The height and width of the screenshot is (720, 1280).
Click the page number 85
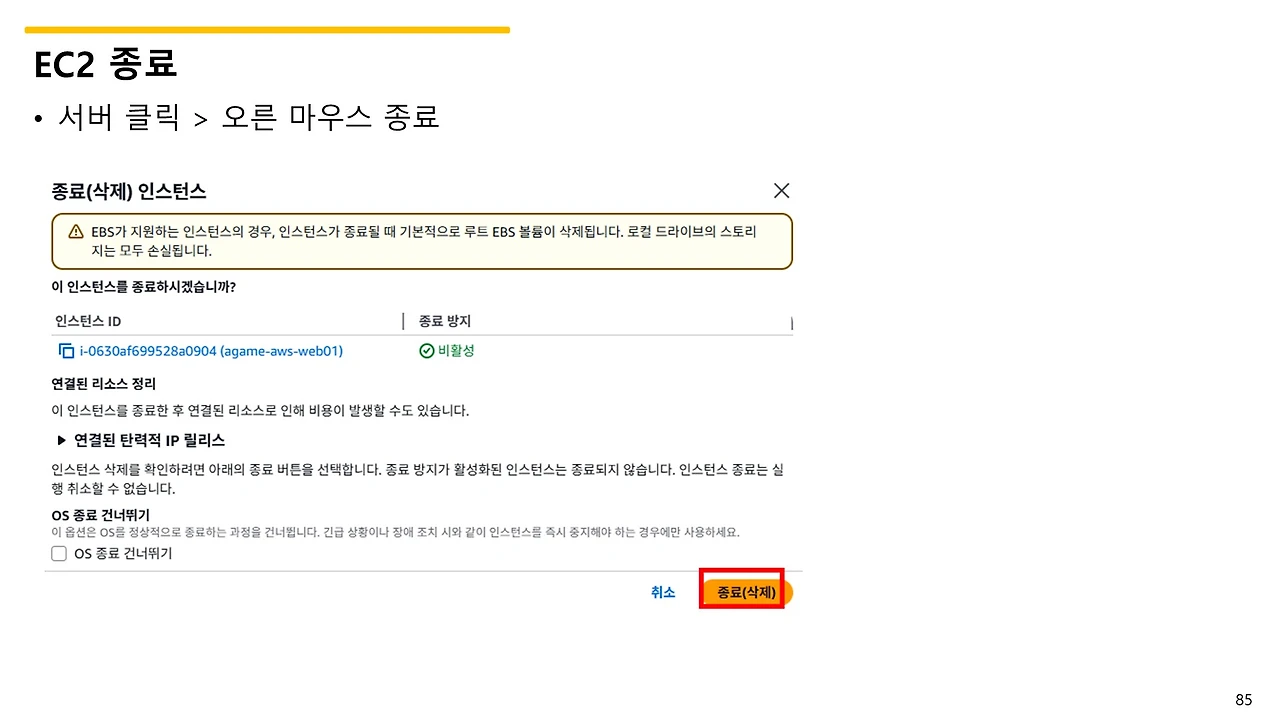point(1243,699)
